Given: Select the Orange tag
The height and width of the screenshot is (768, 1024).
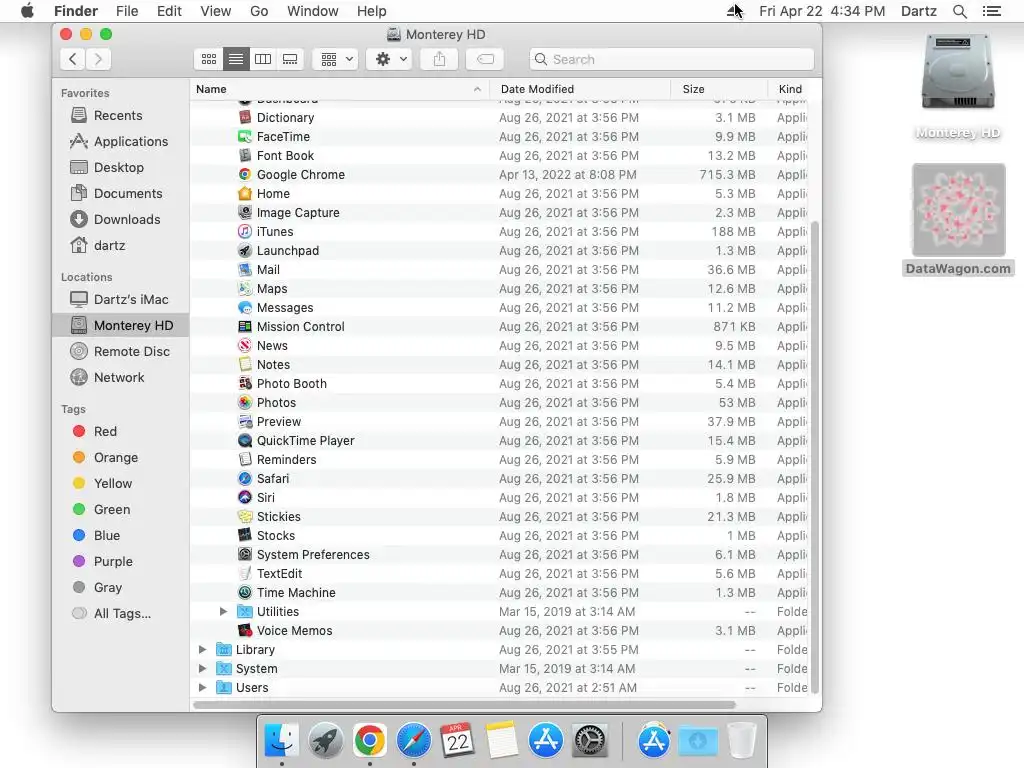Looking at the screenshot, I should pyautogui.click(x=120, y=457).
